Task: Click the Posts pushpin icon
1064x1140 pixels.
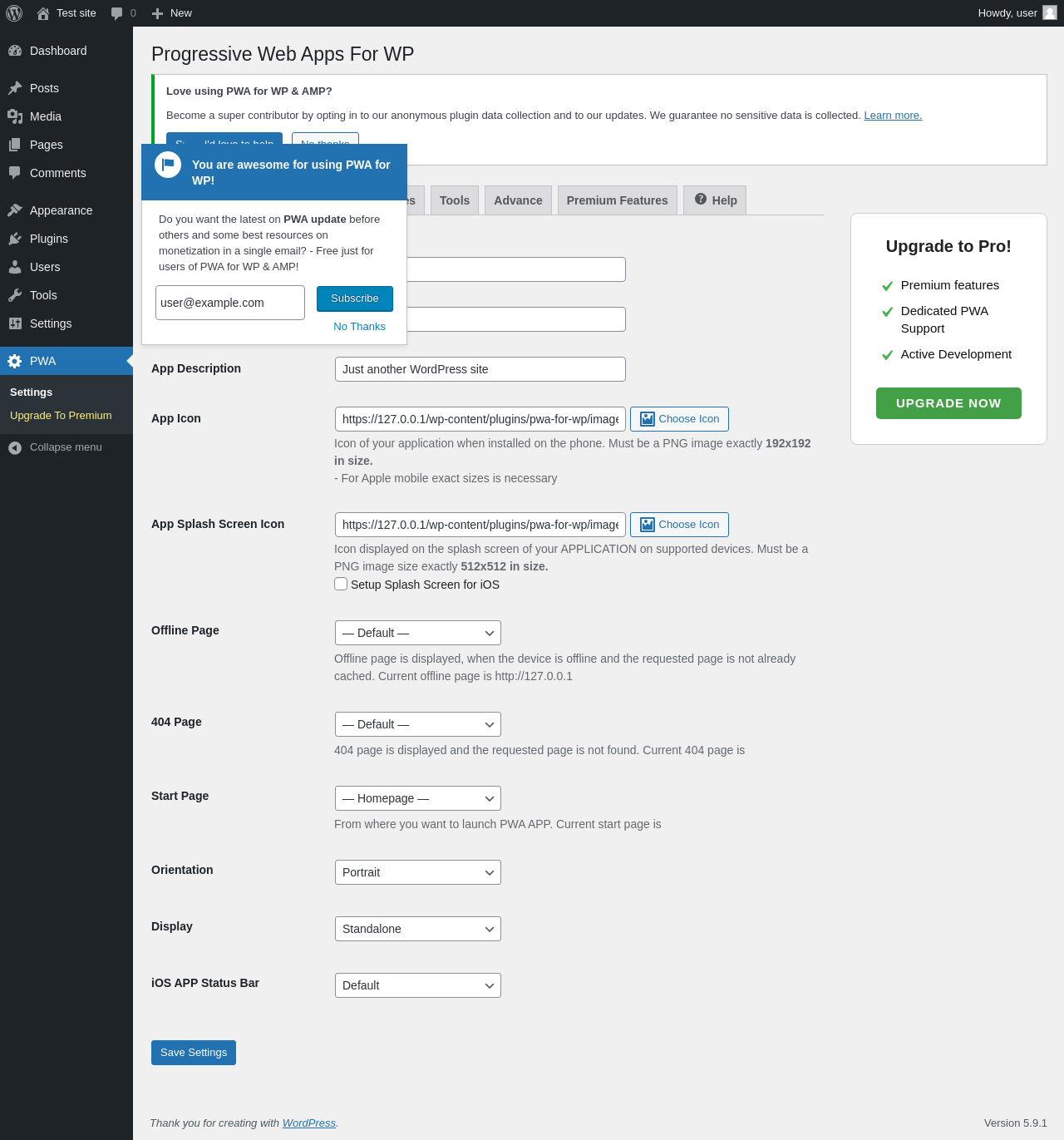Action: click(15, 88)
